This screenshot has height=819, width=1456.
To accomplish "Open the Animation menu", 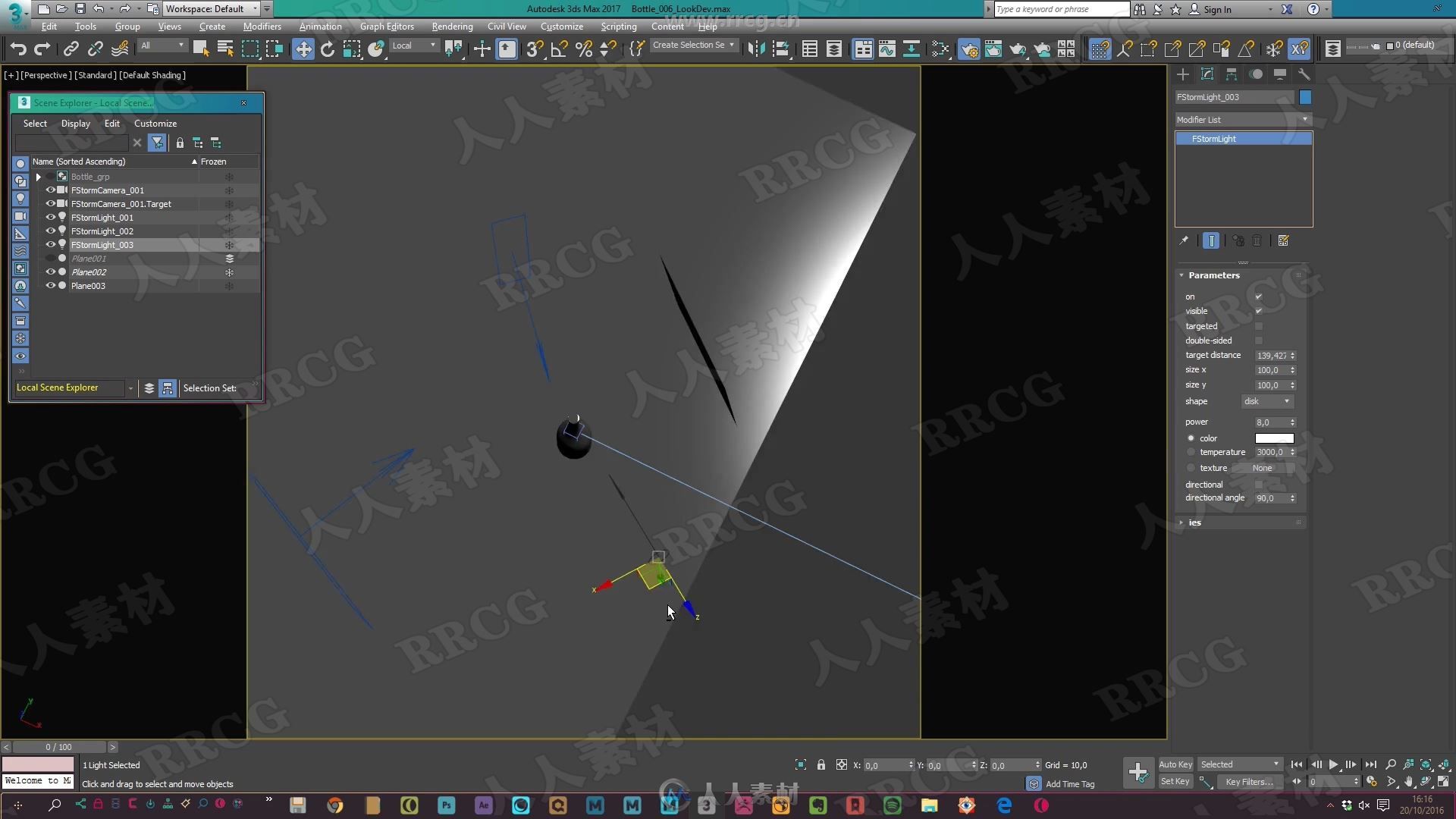I will (319, 27).
